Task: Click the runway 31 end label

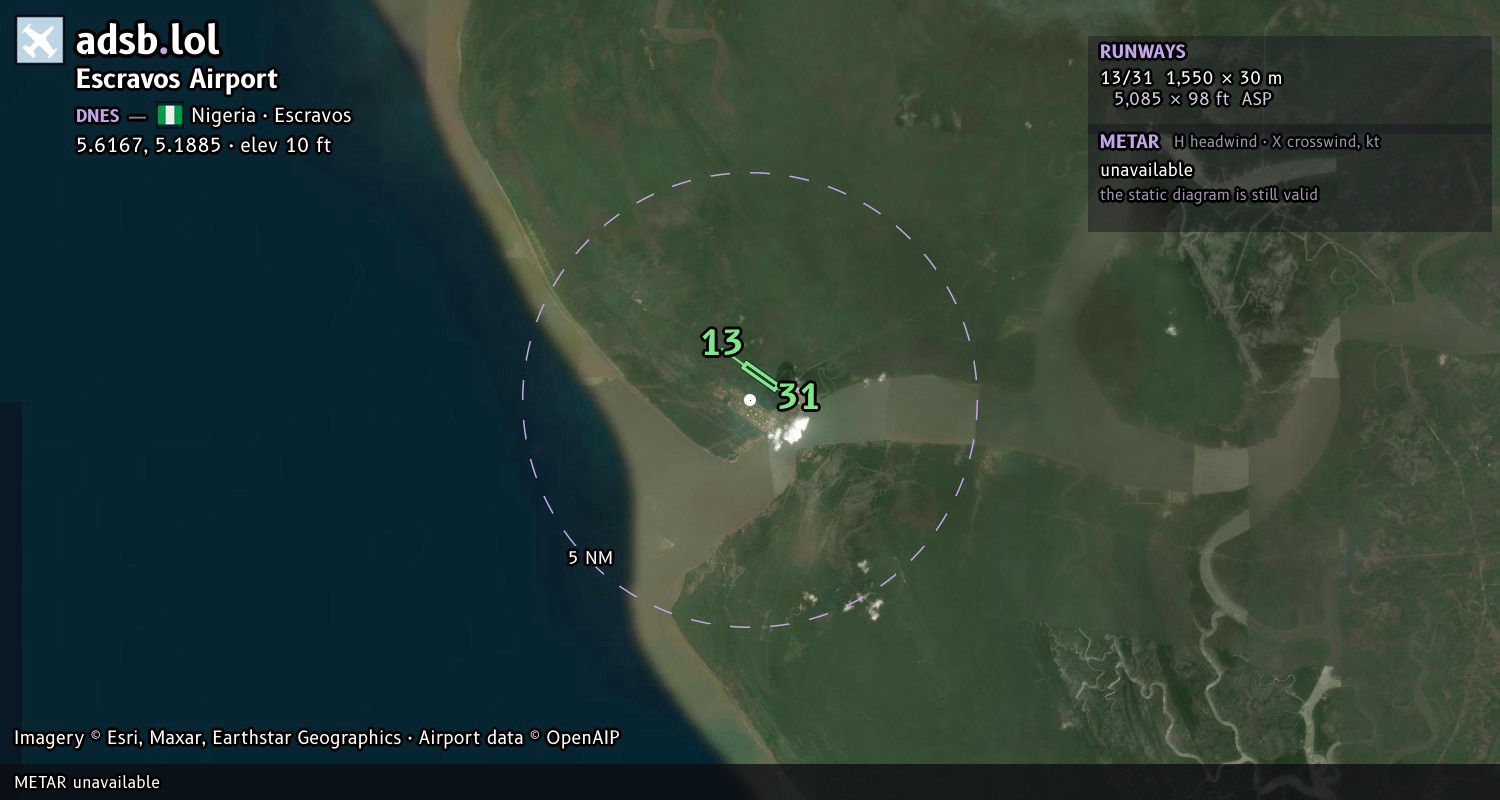Action: 799,397
